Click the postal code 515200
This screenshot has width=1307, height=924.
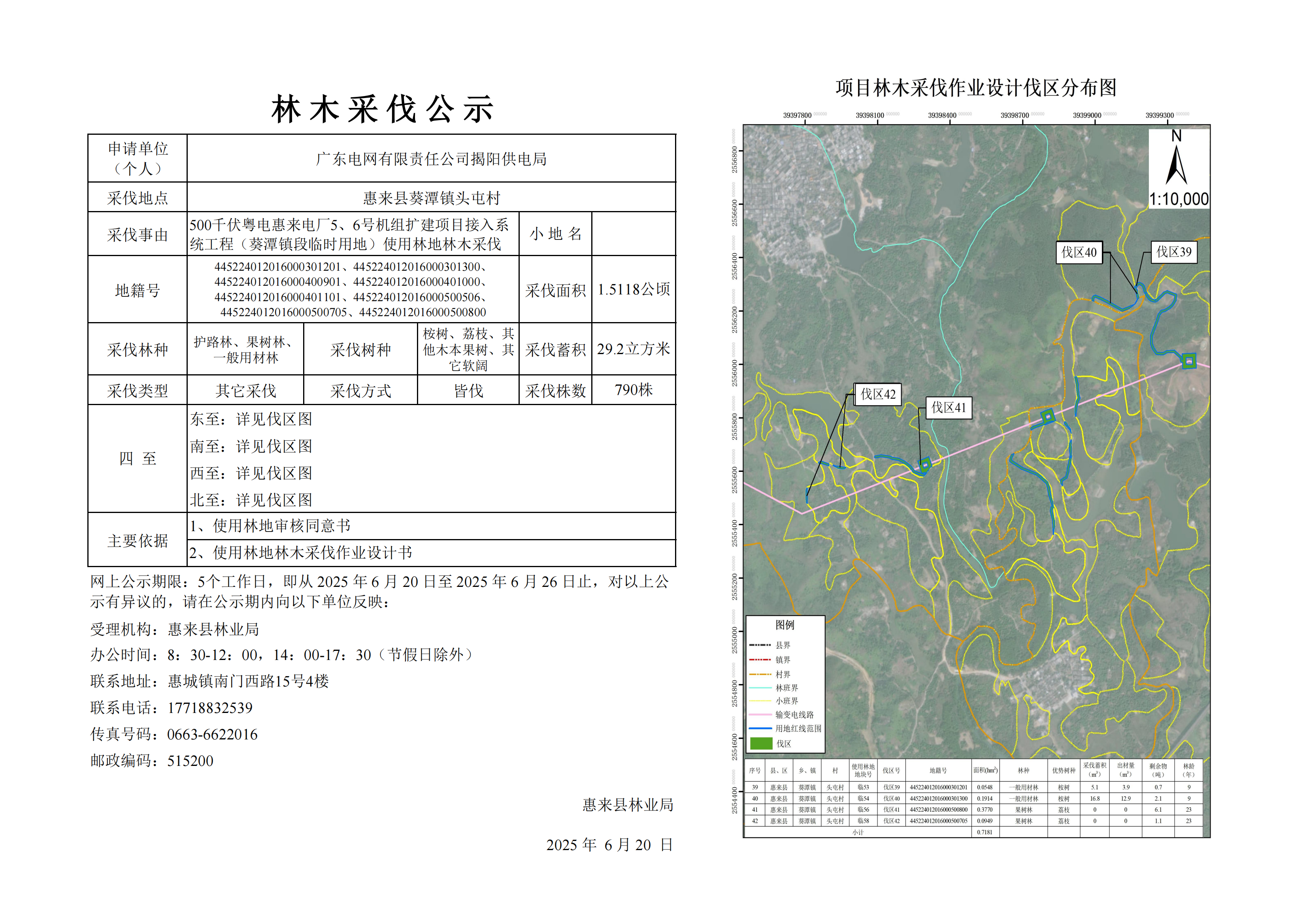pos(190,761)
